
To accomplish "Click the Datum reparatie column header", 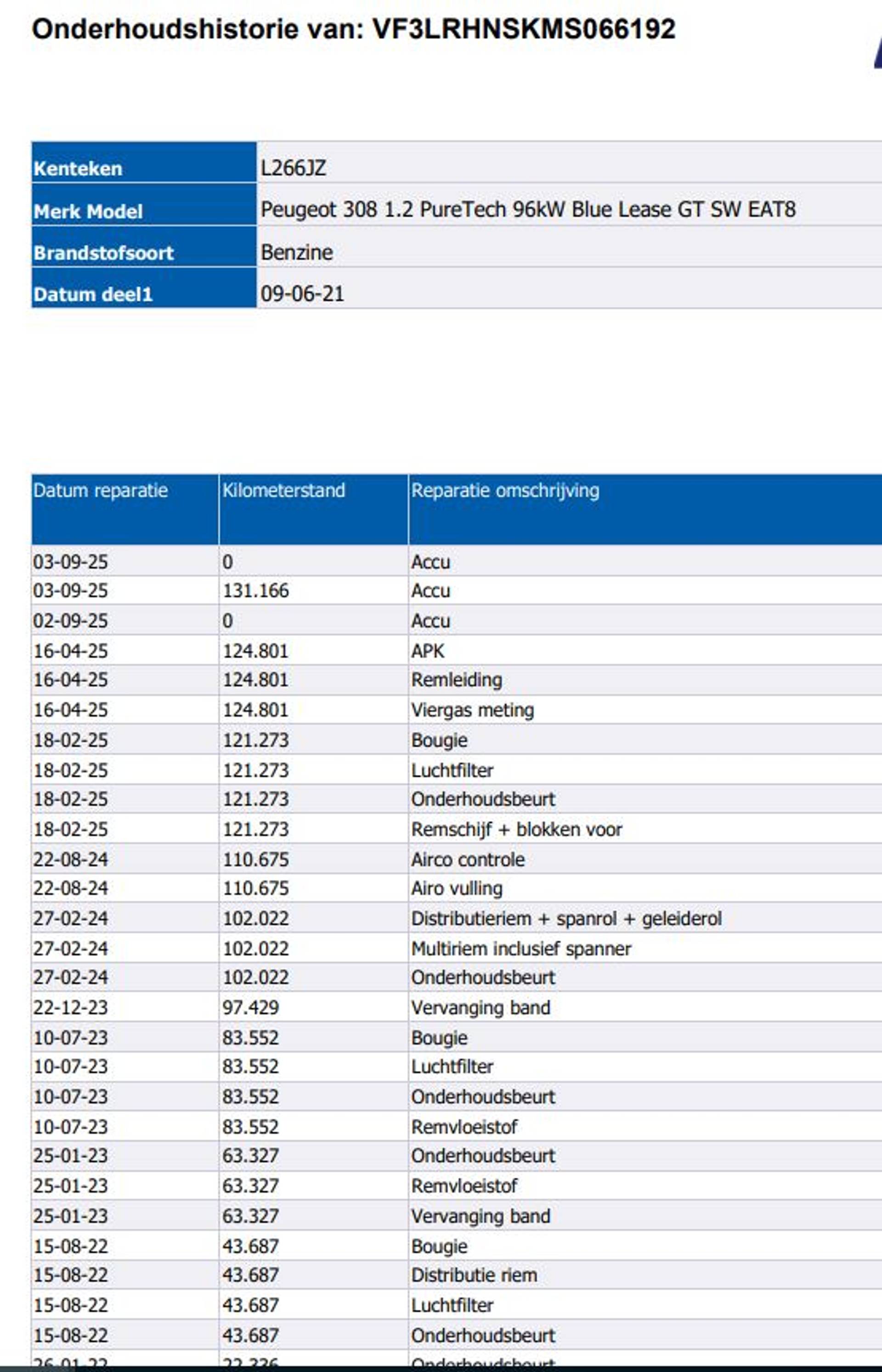I will 101,491.
